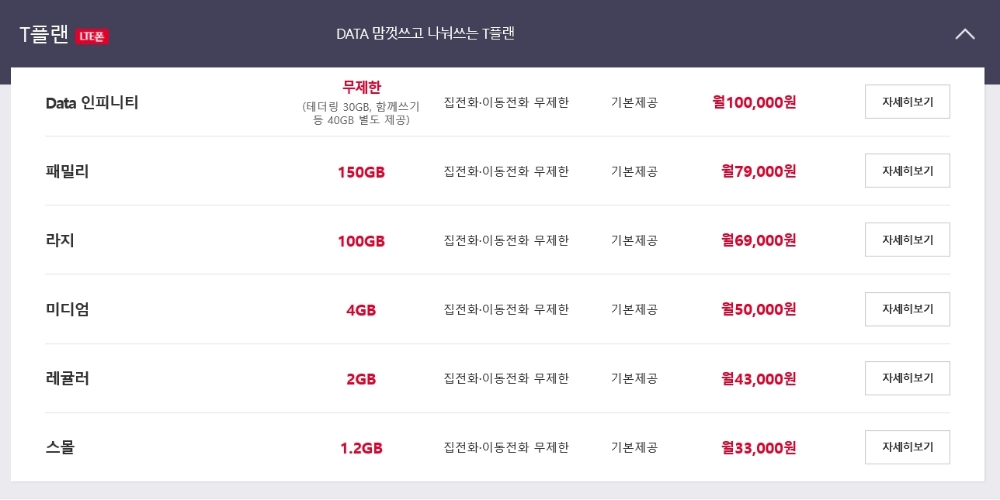Show details for the 레귤러 plan
Image resolution: width=1000 pixels, height=500 pixels.
point(908,378)
